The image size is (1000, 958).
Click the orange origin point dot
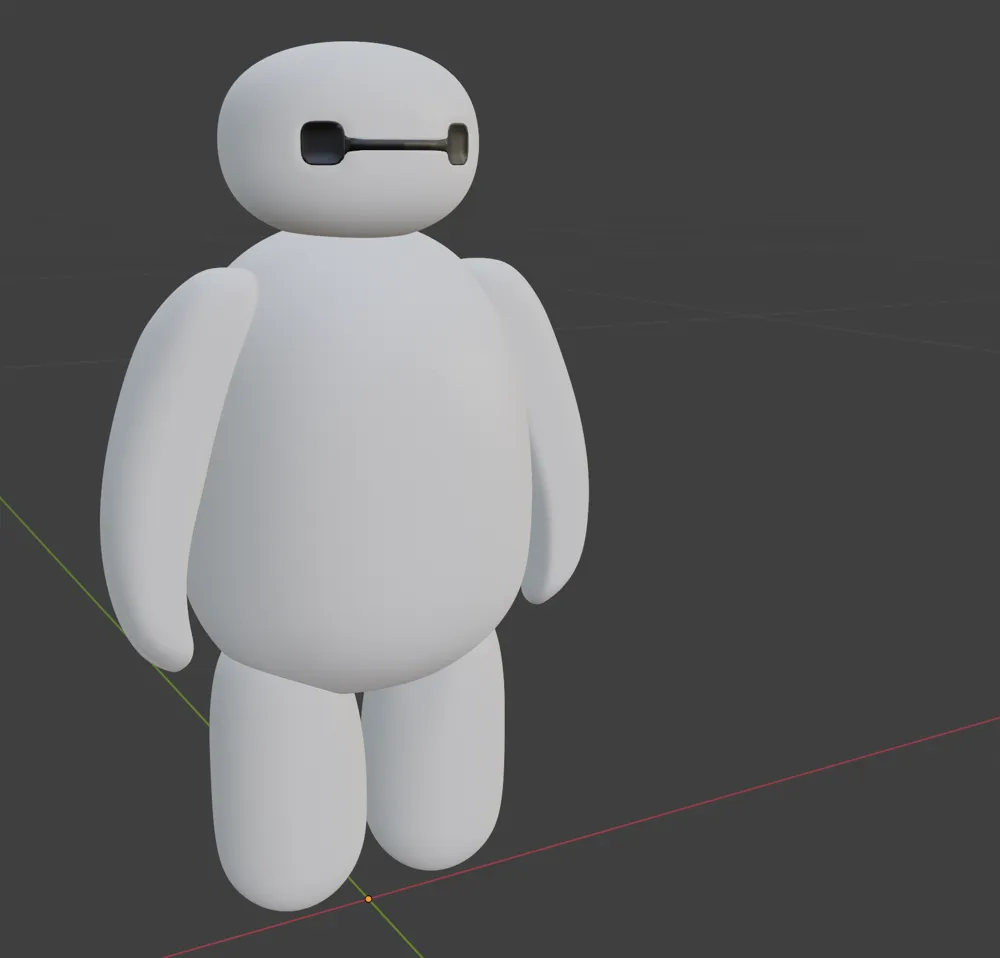368,899
